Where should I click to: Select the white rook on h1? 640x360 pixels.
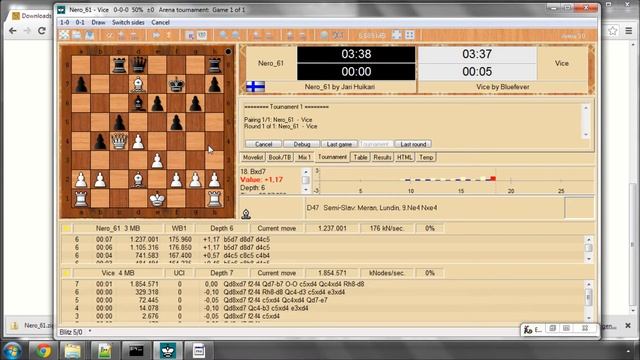(x=214, y=199)
